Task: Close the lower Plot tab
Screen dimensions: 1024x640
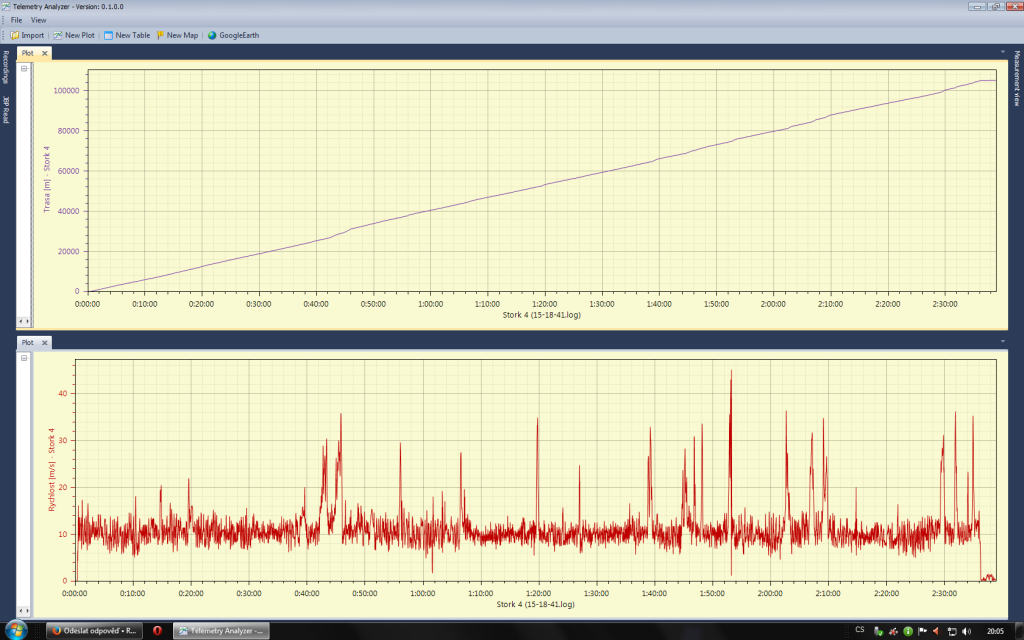Action: pos(44,343)
